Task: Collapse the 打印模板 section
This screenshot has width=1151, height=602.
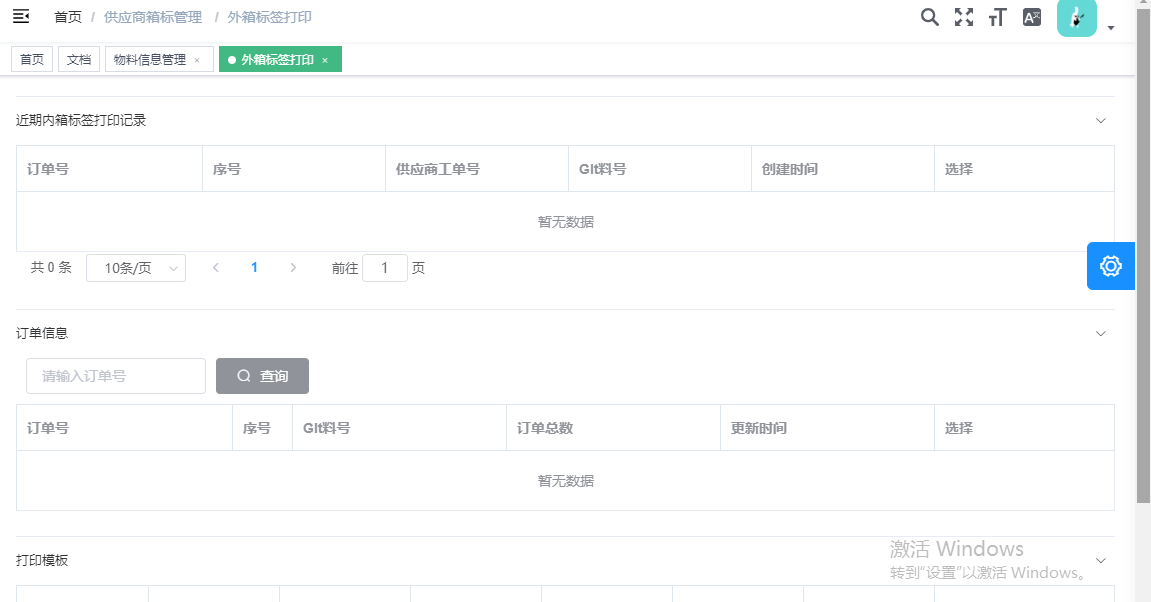Action: 1101,561
